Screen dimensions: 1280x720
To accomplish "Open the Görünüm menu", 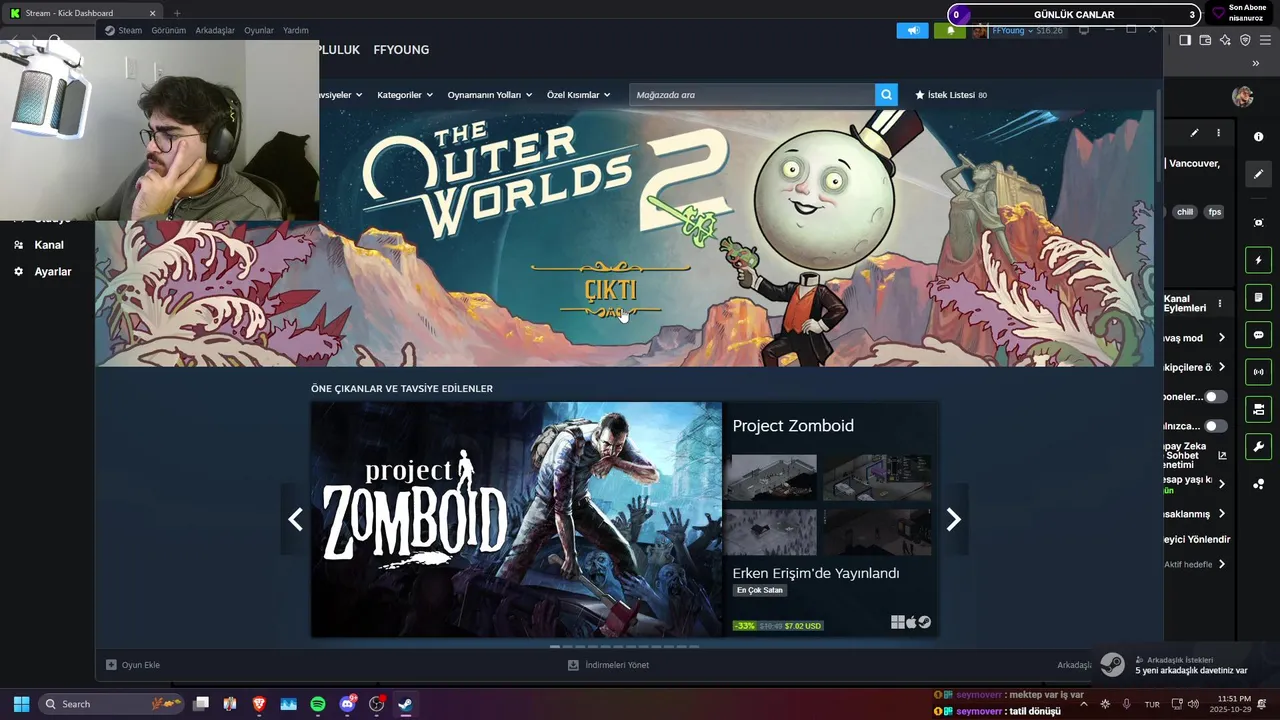I will pos(168,30).
